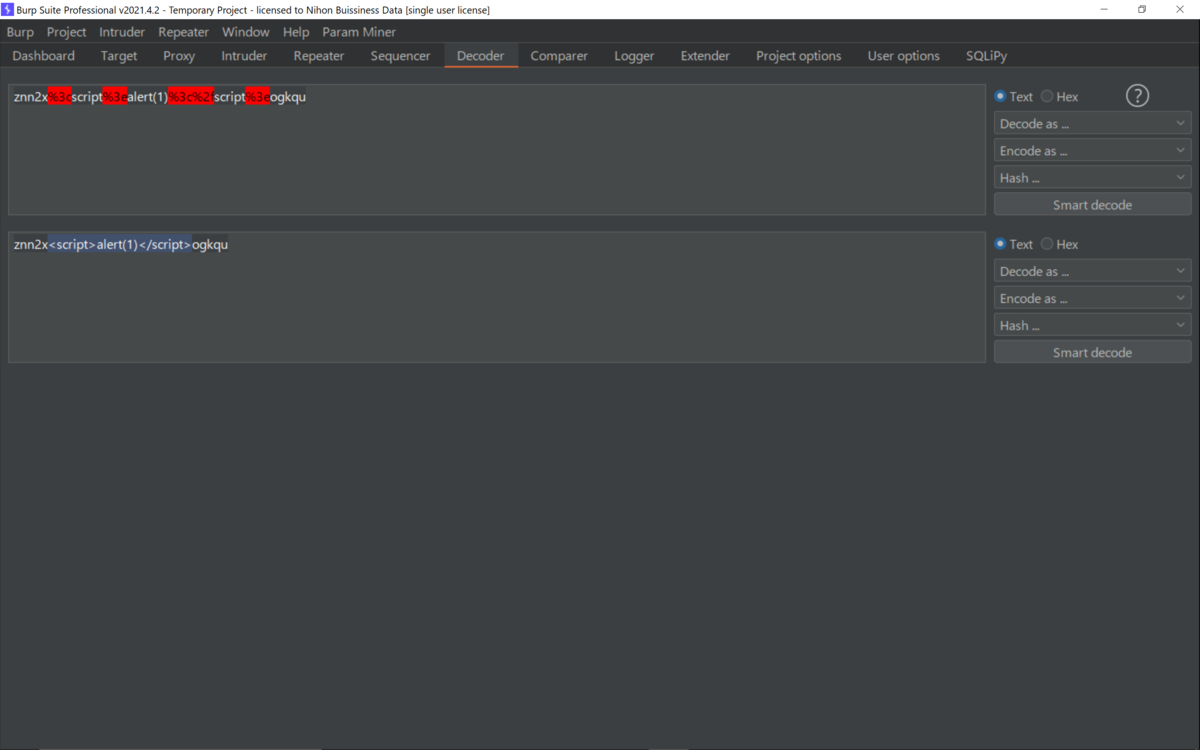Open the Project menu
The height and width of the screenshot is (750, 1200).
click(66, 32)
